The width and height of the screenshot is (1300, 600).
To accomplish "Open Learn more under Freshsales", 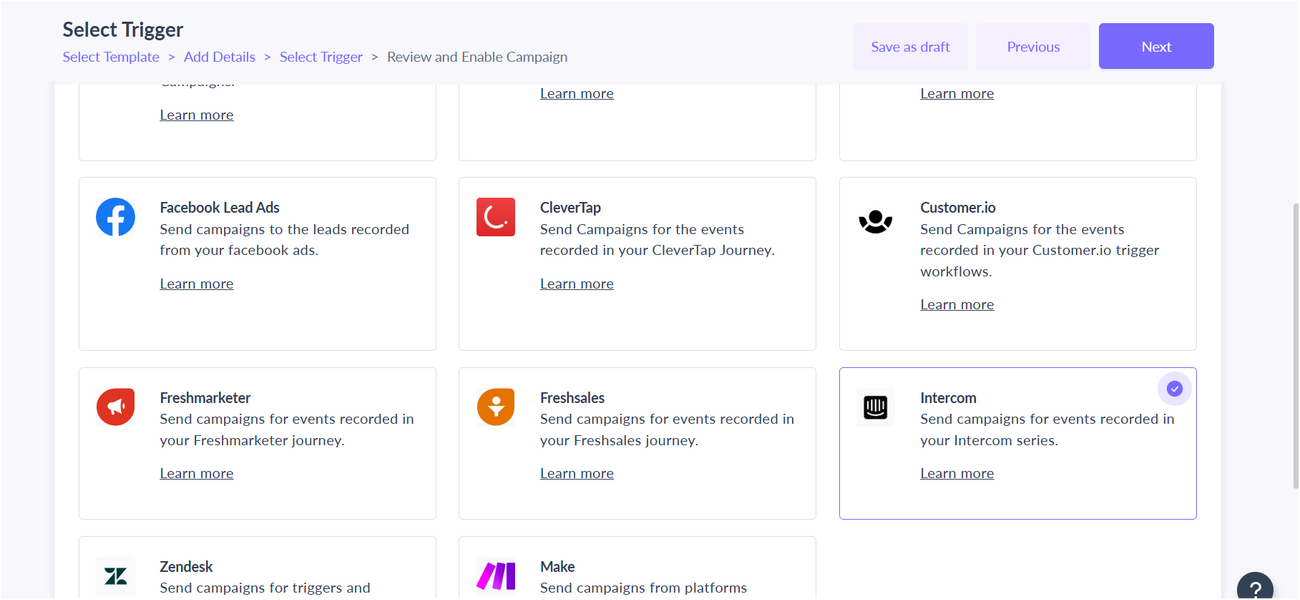I will click(x=577, y=474).
